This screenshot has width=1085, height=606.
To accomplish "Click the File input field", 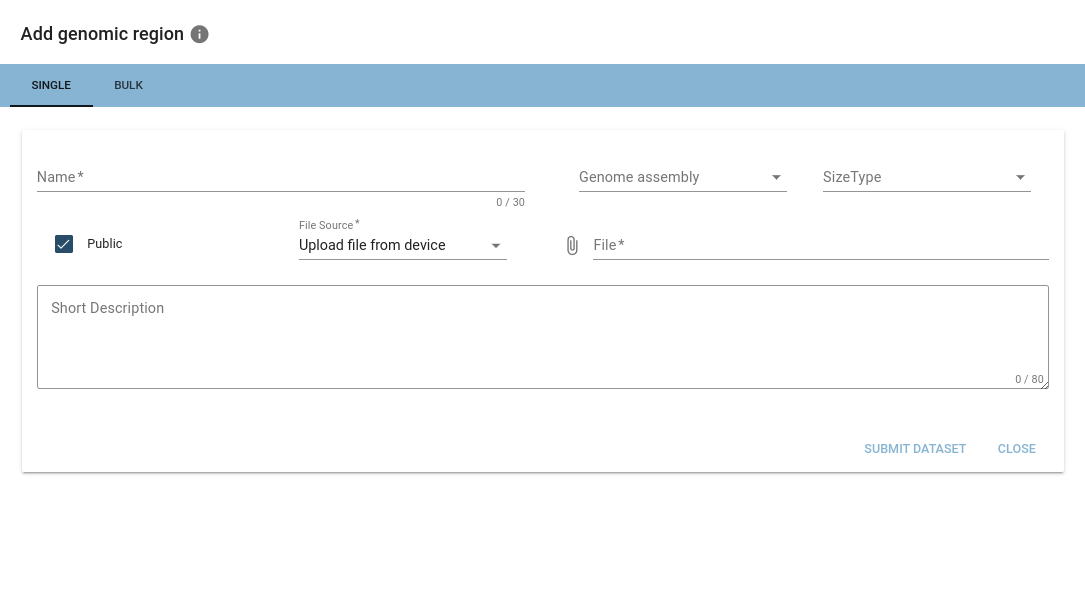I will coord(820,245).
